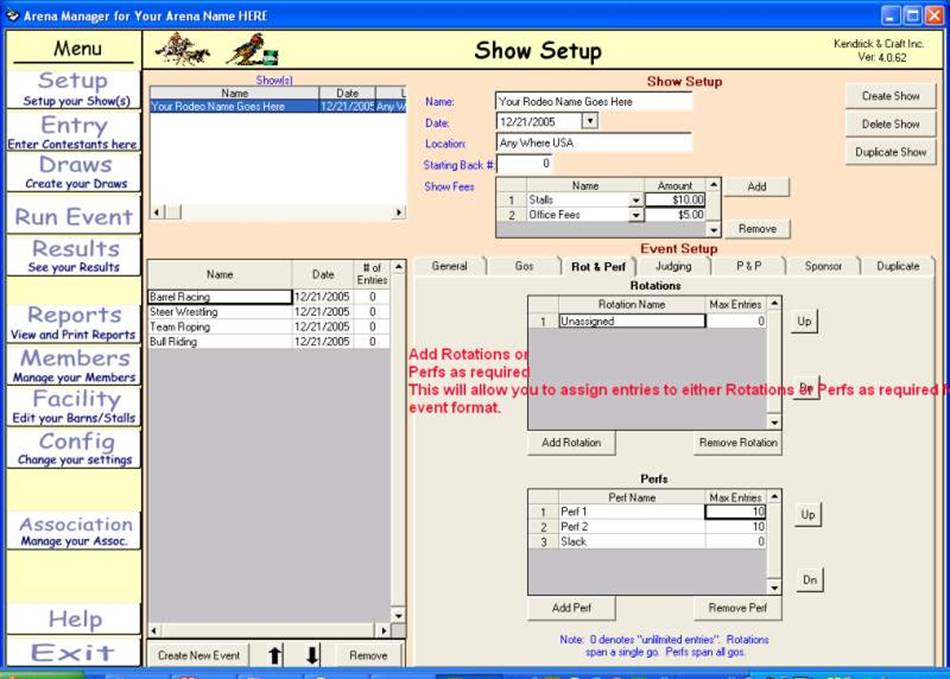Click the Remove Perf button

[737, 608]
